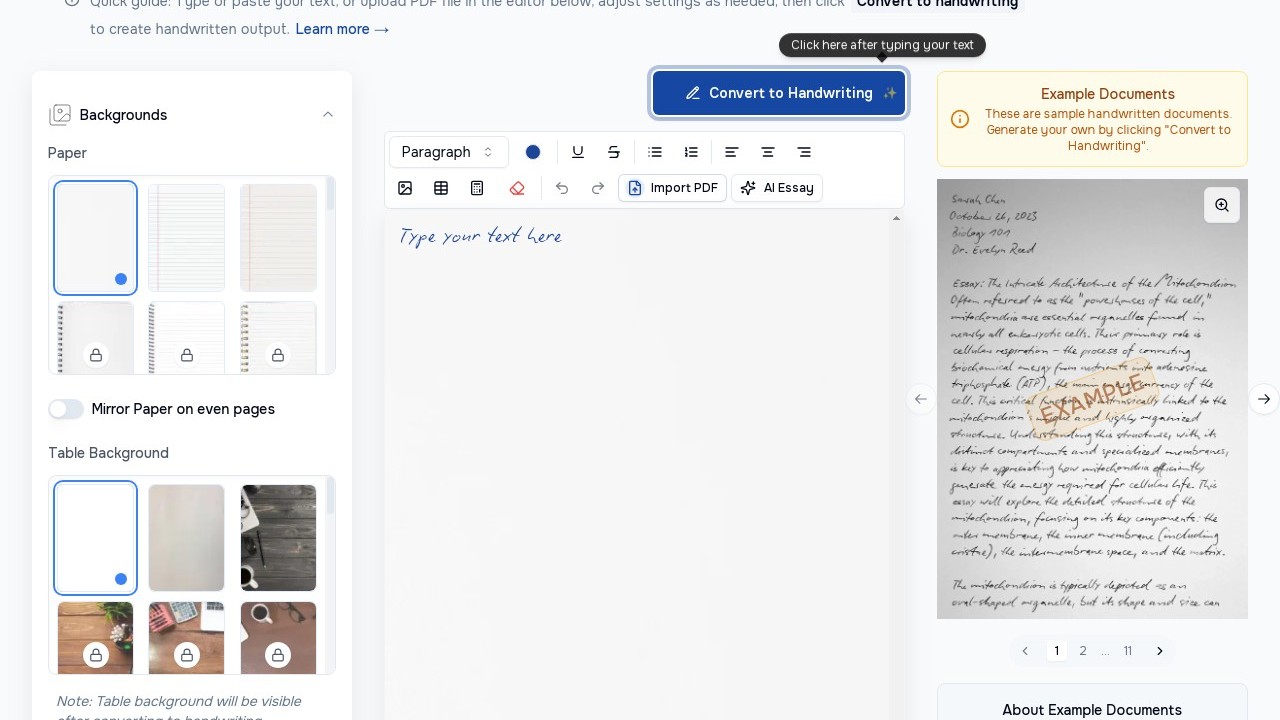
Task: Center align the text
Action: coord(768,152)
